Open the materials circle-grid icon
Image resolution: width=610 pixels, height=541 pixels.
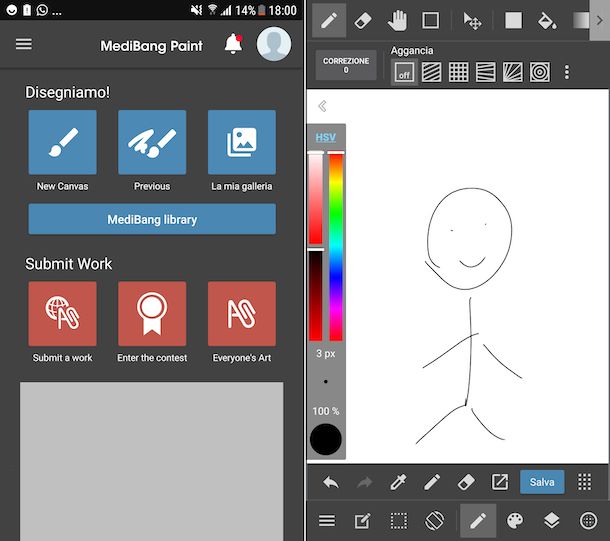(588, 521)
